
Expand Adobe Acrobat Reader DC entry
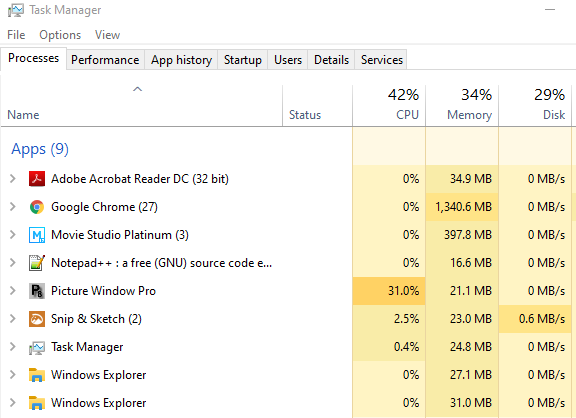[12, 179]
